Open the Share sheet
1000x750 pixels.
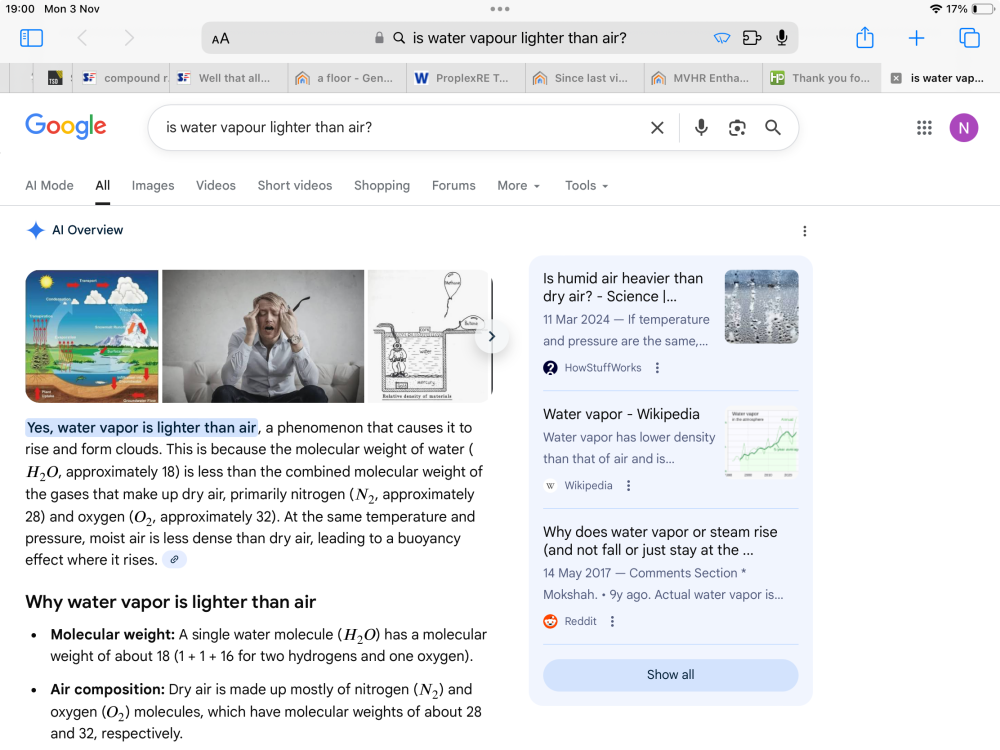pos(864,37)
